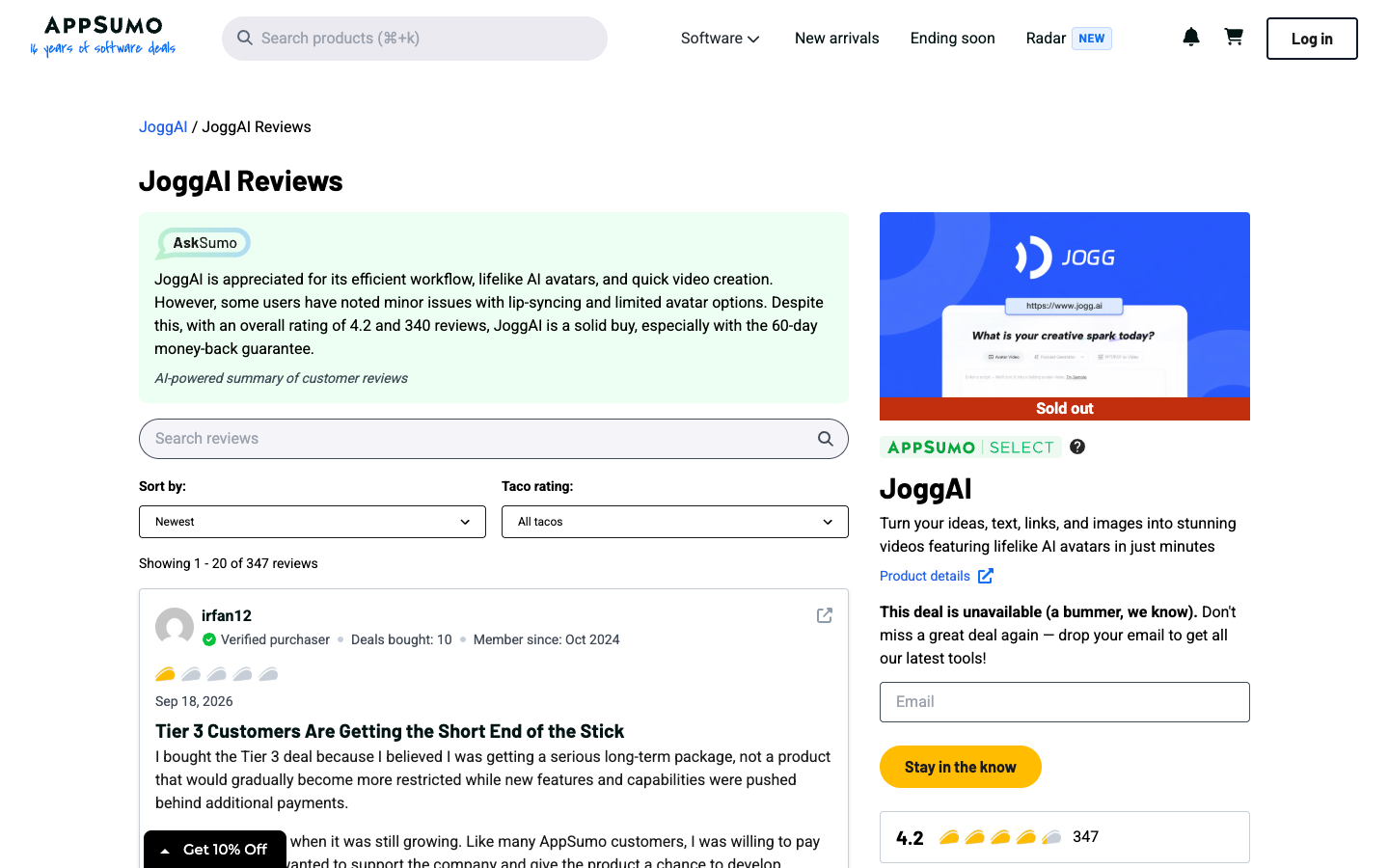Click the 347 review count
Screen dimensions: 1389x868
click(x=1086, y=837)
